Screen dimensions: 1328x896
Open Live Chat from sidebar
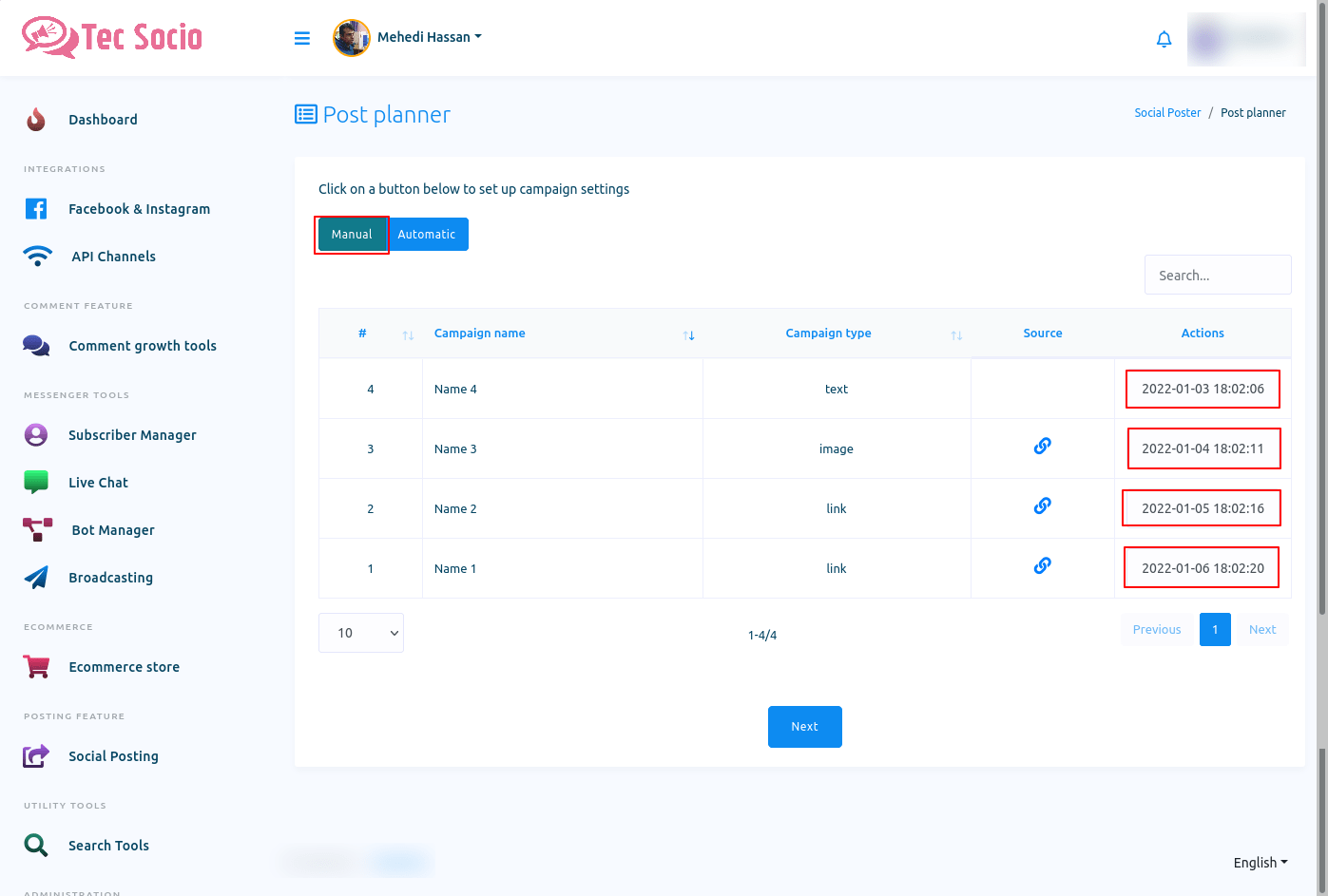(x=98, y=483)
